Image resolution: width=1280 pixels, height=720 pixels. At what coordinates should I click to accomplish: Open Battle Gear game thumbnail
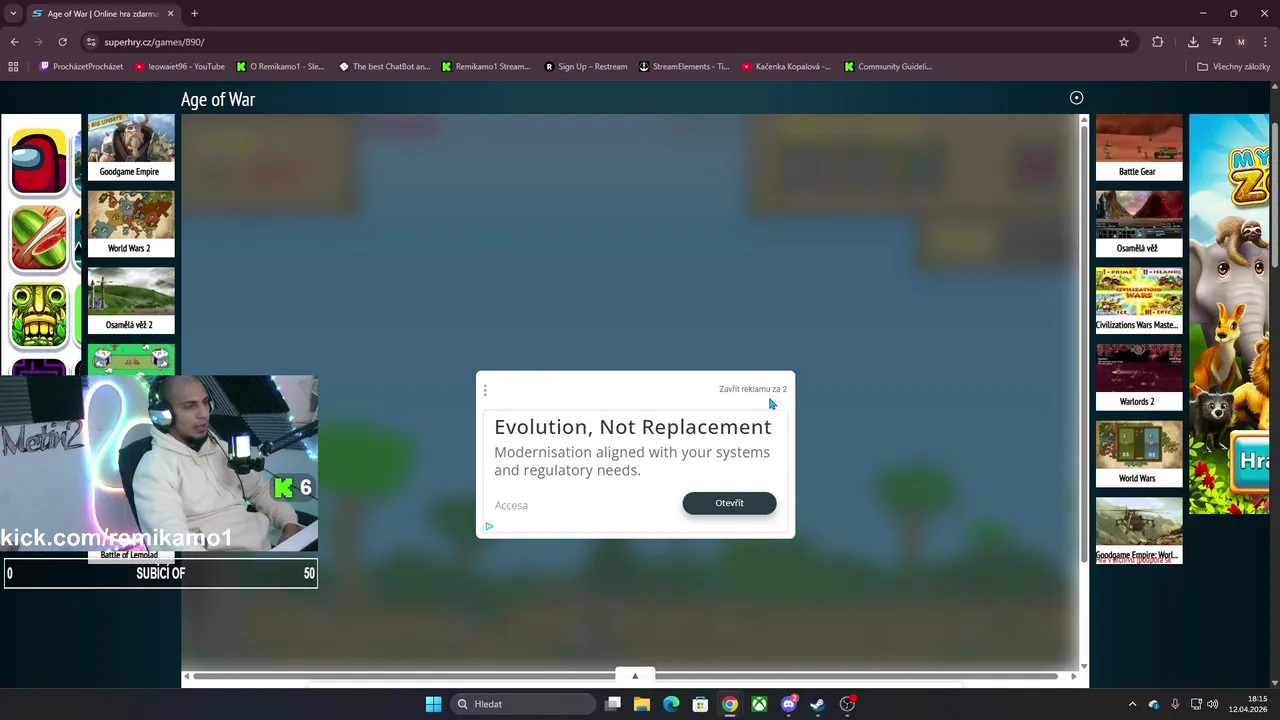pos(1139,147)
